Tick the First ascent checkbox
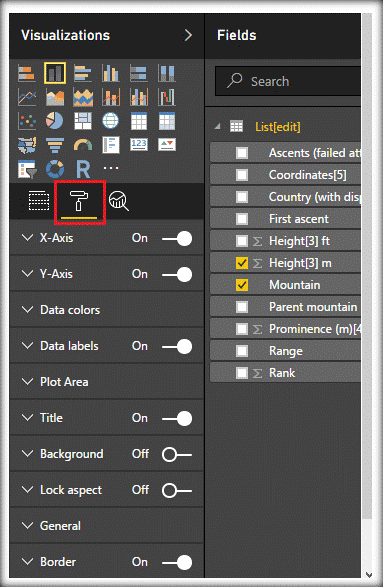383x587 pixels. pos(242,219)
